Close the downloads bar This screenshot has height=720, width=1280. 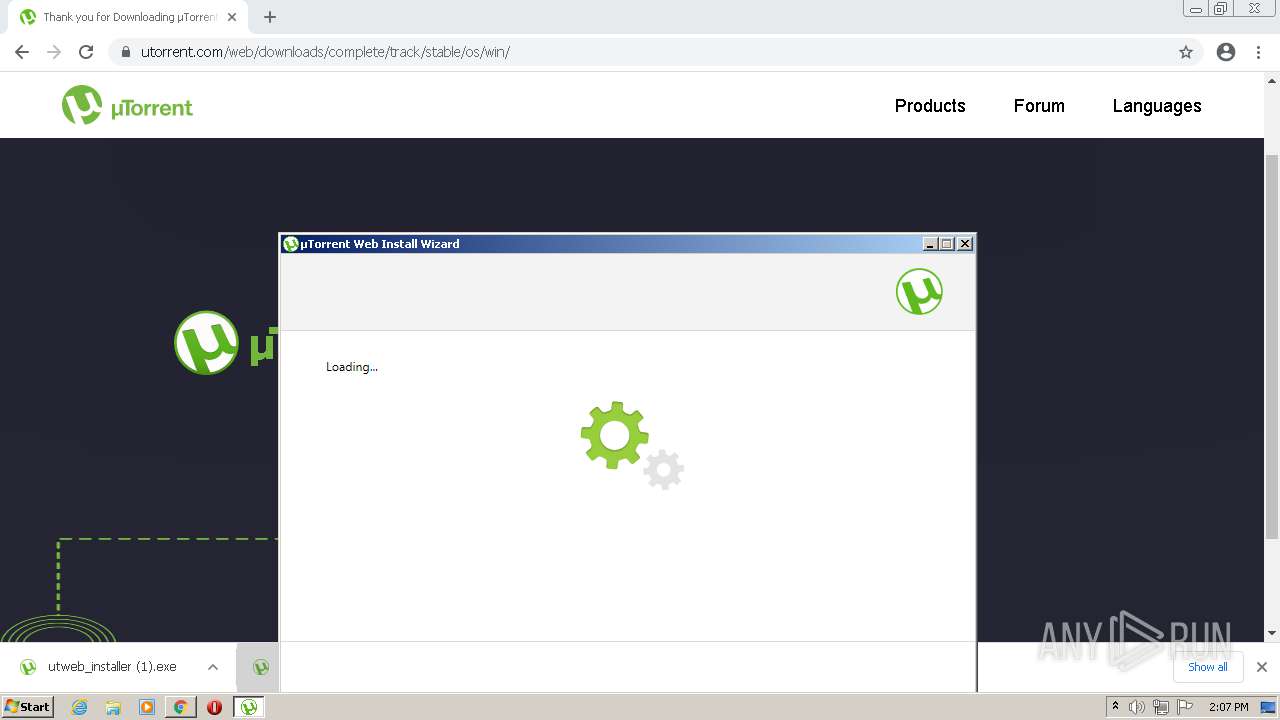click(1262, 667)
